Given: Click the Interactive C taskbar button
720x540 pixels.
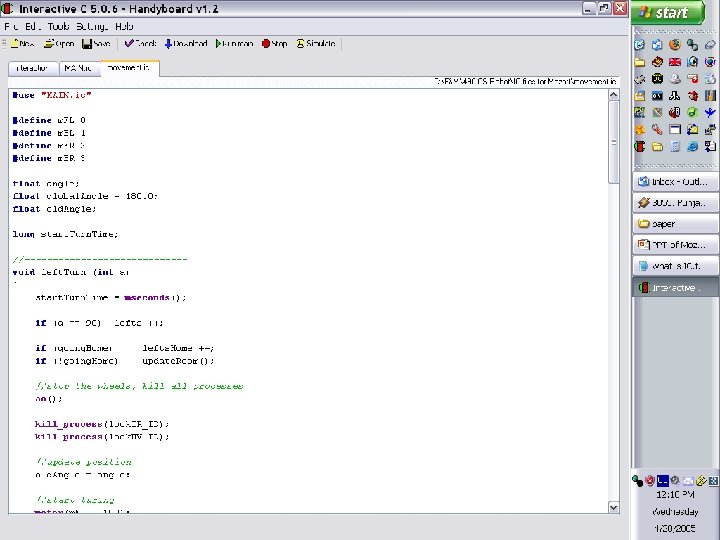Looking at the screenshot, I should pyautogui.click(x=675, y=287).
